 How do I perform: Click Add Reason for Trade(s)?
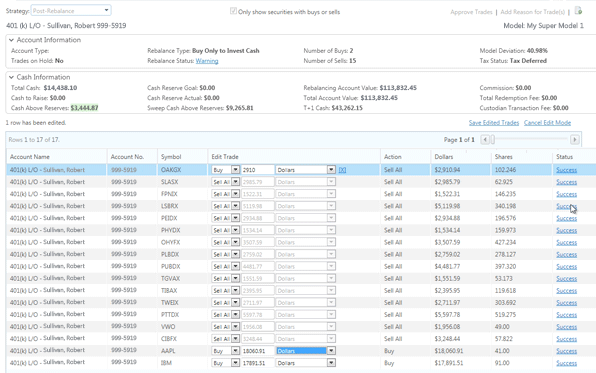coord(532,12)
